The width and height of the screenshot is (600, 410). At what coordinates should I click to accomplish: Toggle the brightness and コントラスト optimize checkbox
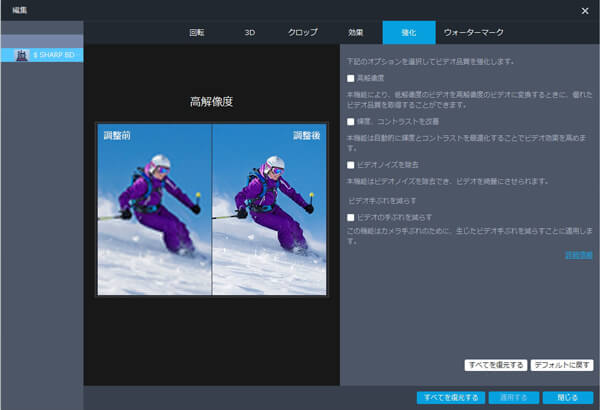point(351,122)
